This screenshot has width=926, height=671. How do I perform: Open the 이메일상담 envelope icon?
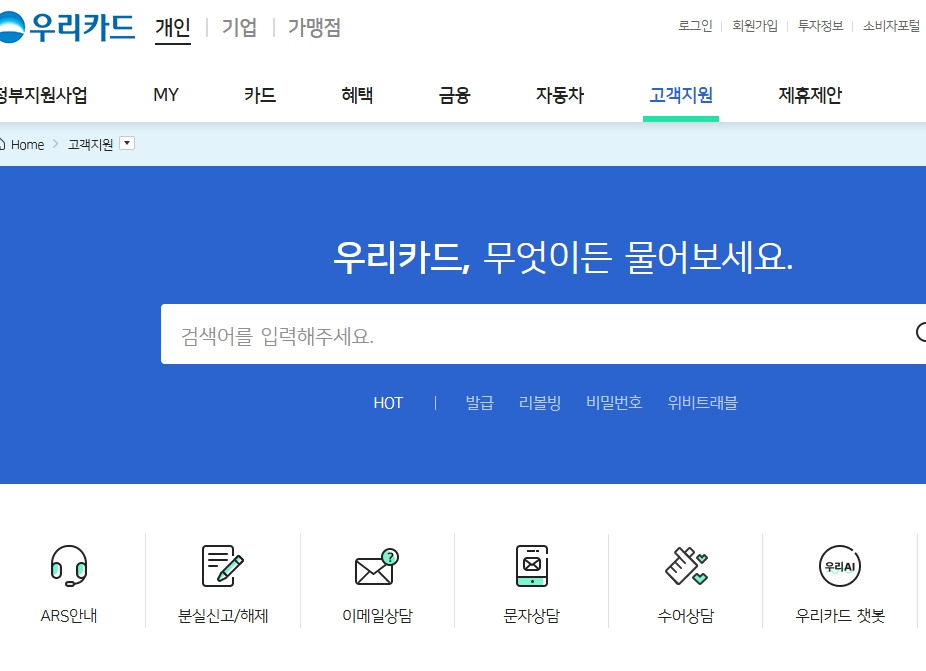(377, 567)
